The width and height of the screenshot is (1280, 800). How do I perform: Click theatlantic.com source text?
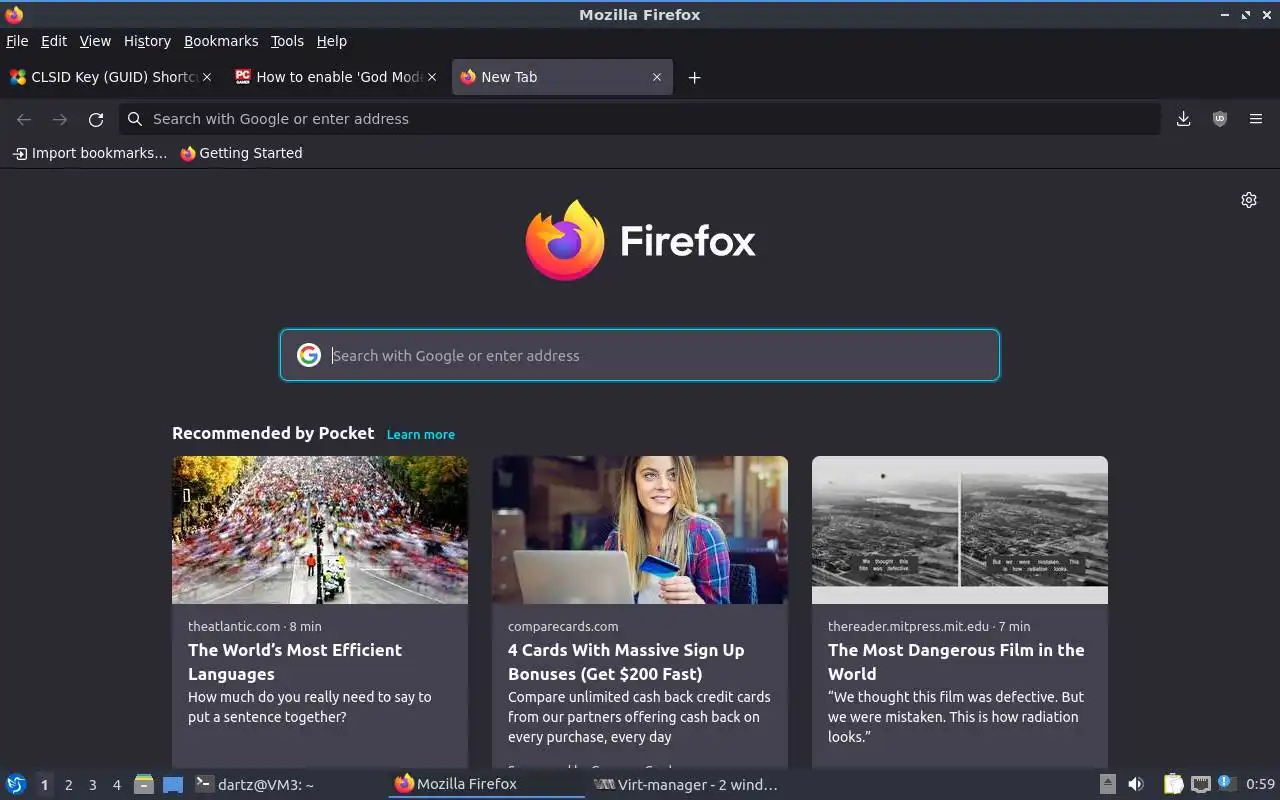(x=234, y=626)
